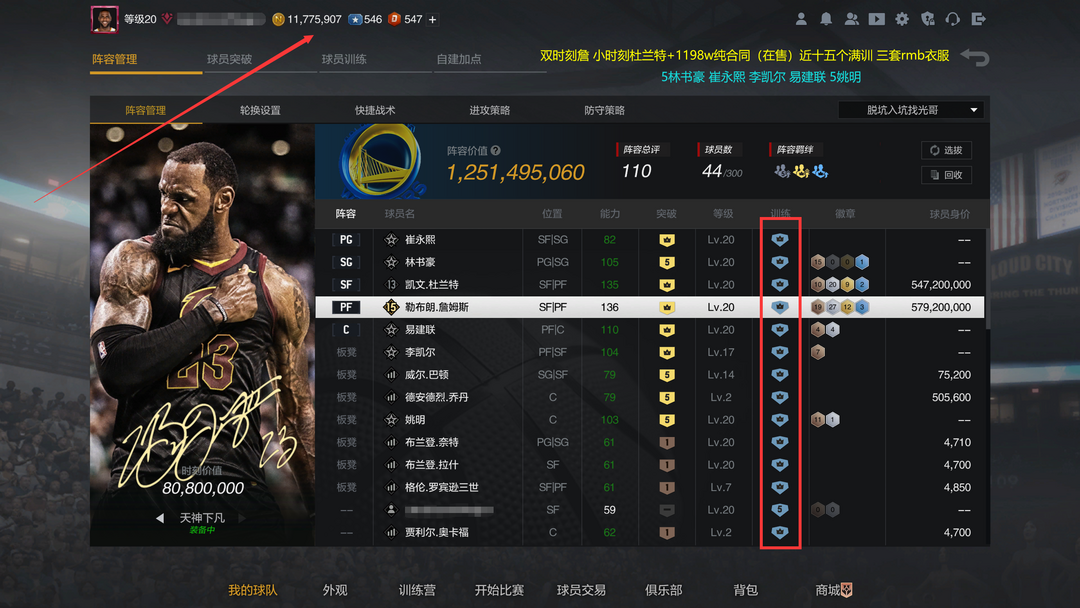Click the back arrow icon at top right
1080x608 pixels.
coord(975,58)
